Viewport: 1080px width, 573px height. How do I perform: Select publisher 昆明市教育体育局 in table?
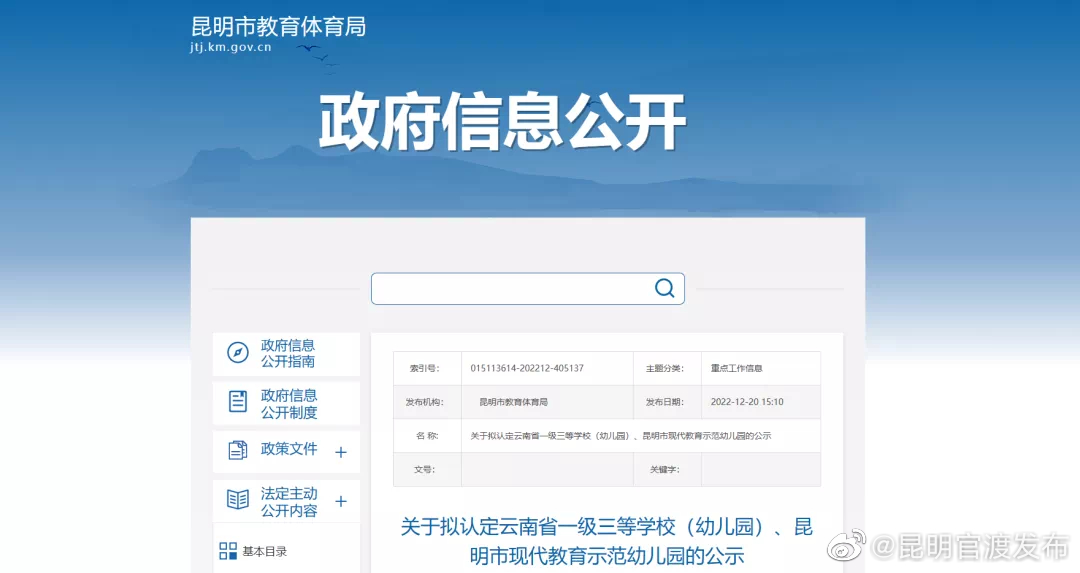pos(513,402)
